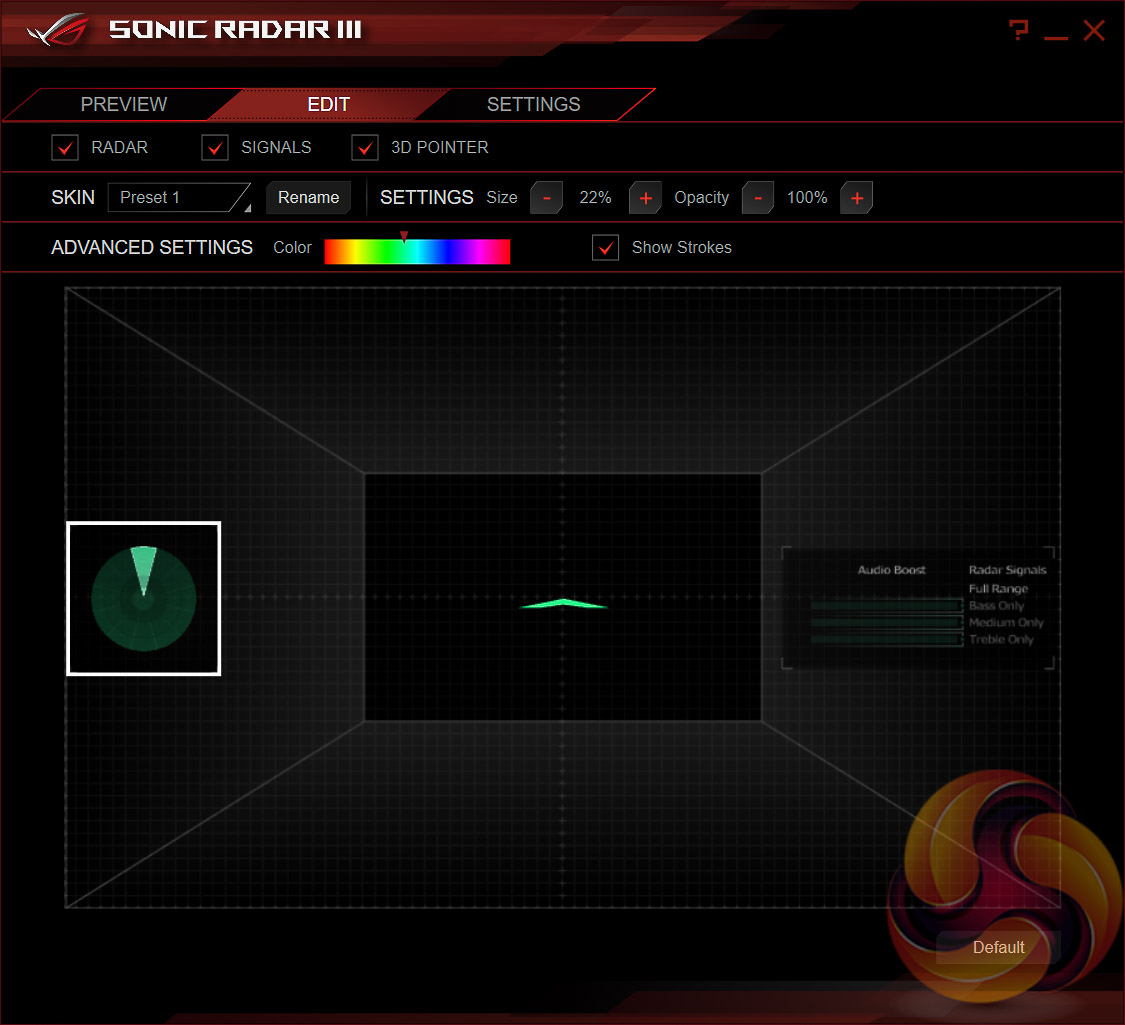
Task: Switch to the PREVIEW tab
Action: point(123,105)
